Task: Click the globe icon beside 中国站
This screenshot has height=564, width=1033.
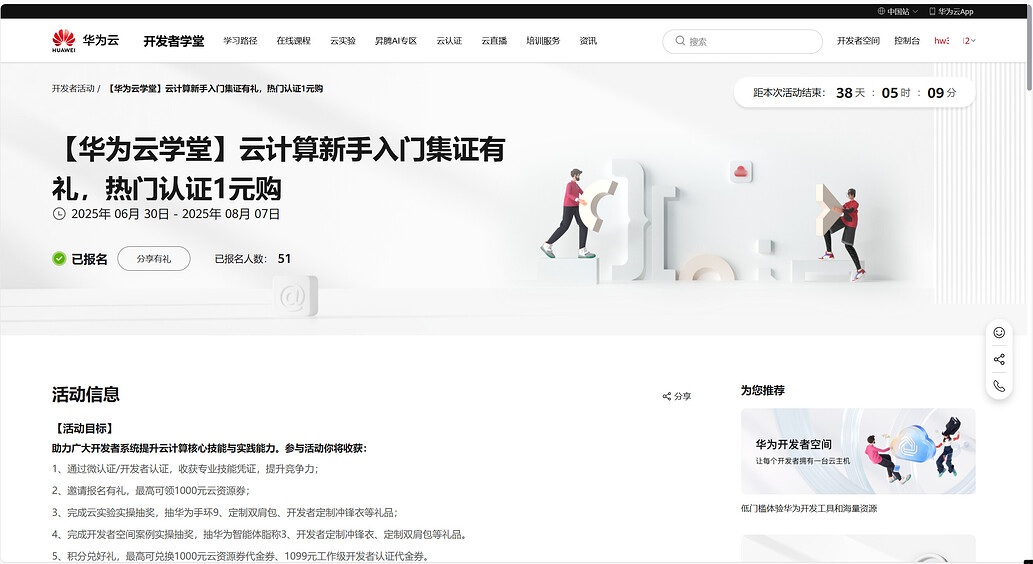Action: [881, 11]
